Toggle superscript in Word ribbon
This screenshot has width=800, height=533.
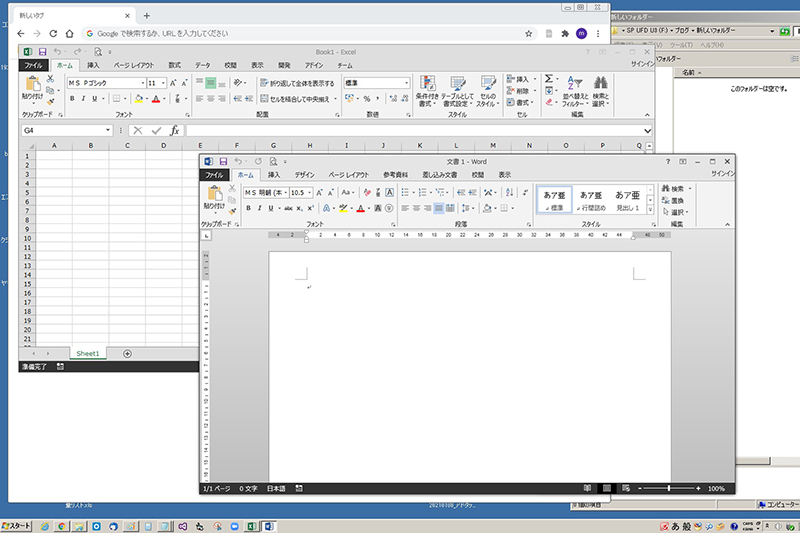coord(310,208)
